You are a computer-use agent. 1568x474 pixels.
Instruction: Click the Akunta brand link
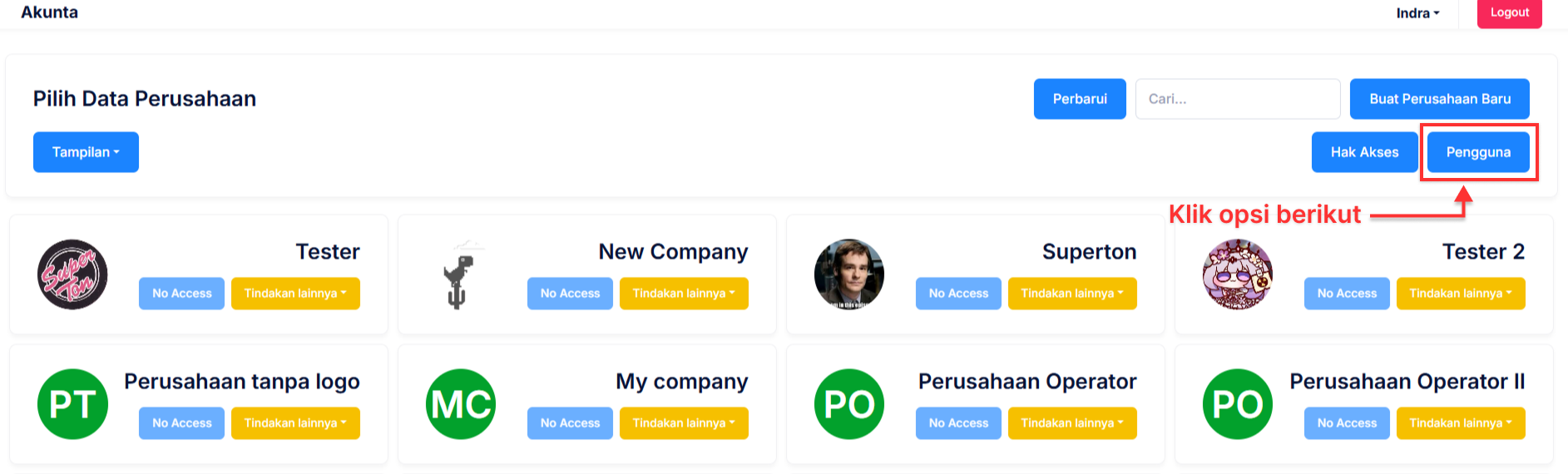click(x=50, y=12)
